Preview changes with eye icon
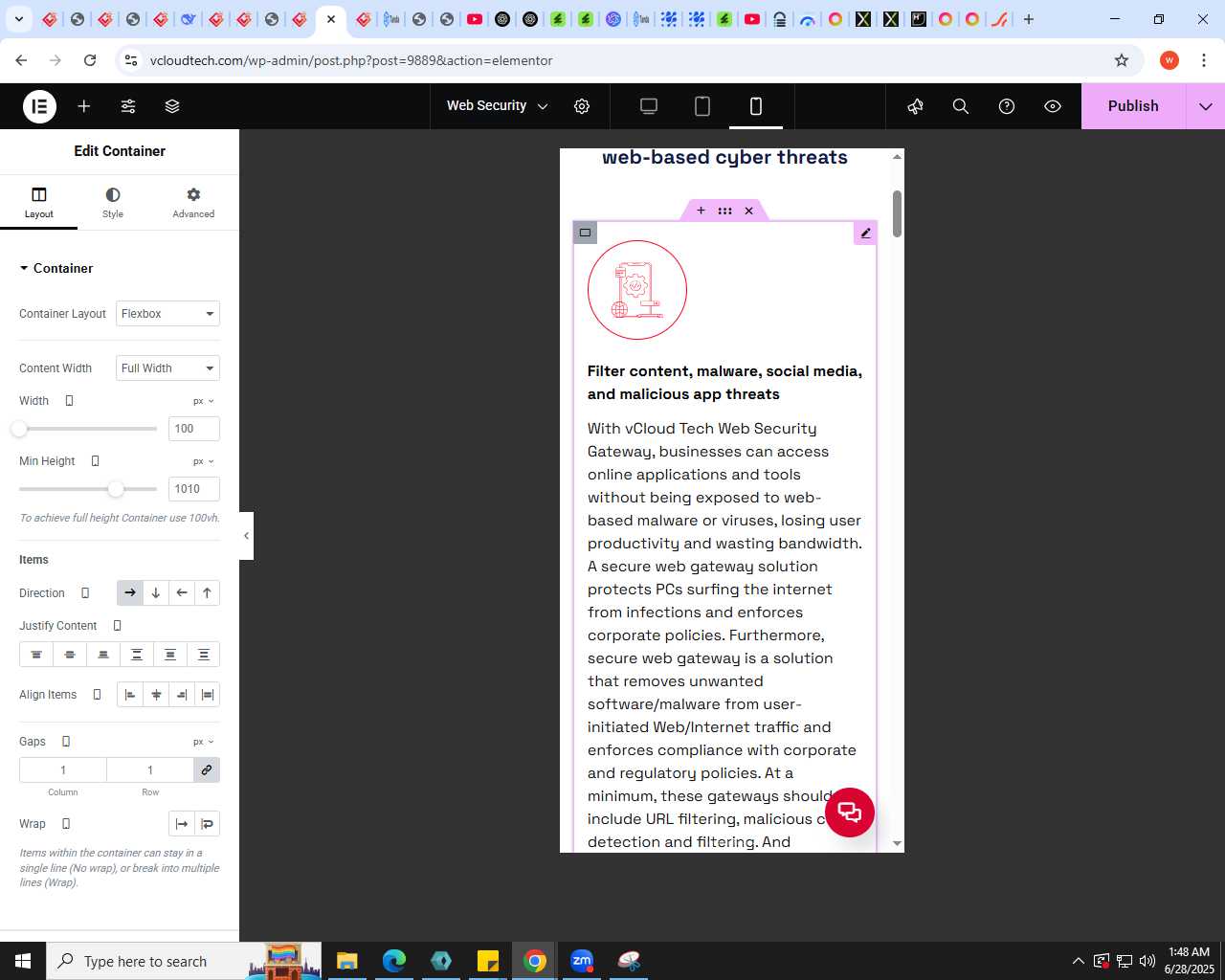Image resolution: width=1225 pixels, height=980 pixels. (x=1053, y=106)
